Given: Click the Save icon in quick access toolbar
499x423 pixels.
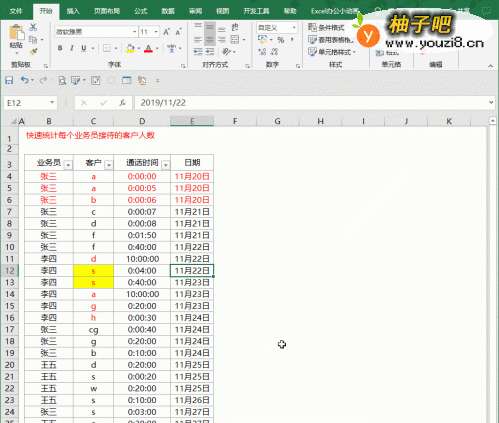Looking at the screenshot, I should tap(9, 80).
